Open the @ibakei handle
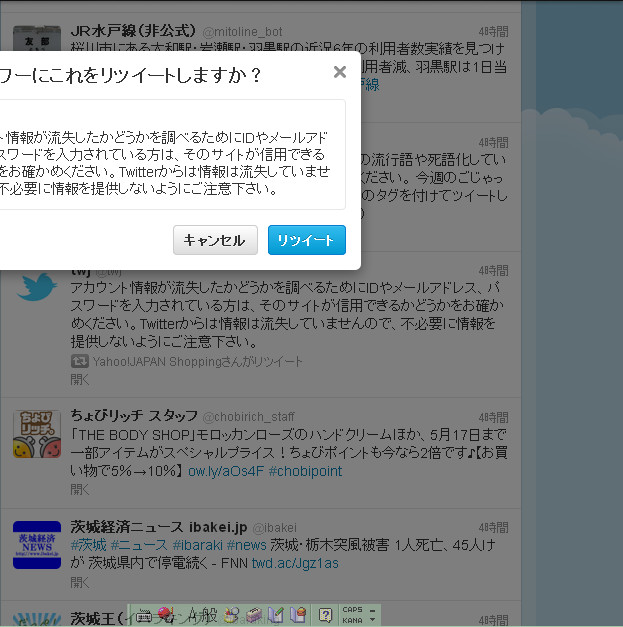This screenshot has width=623, height=627. pyautogui.click(x=274, y=528)
